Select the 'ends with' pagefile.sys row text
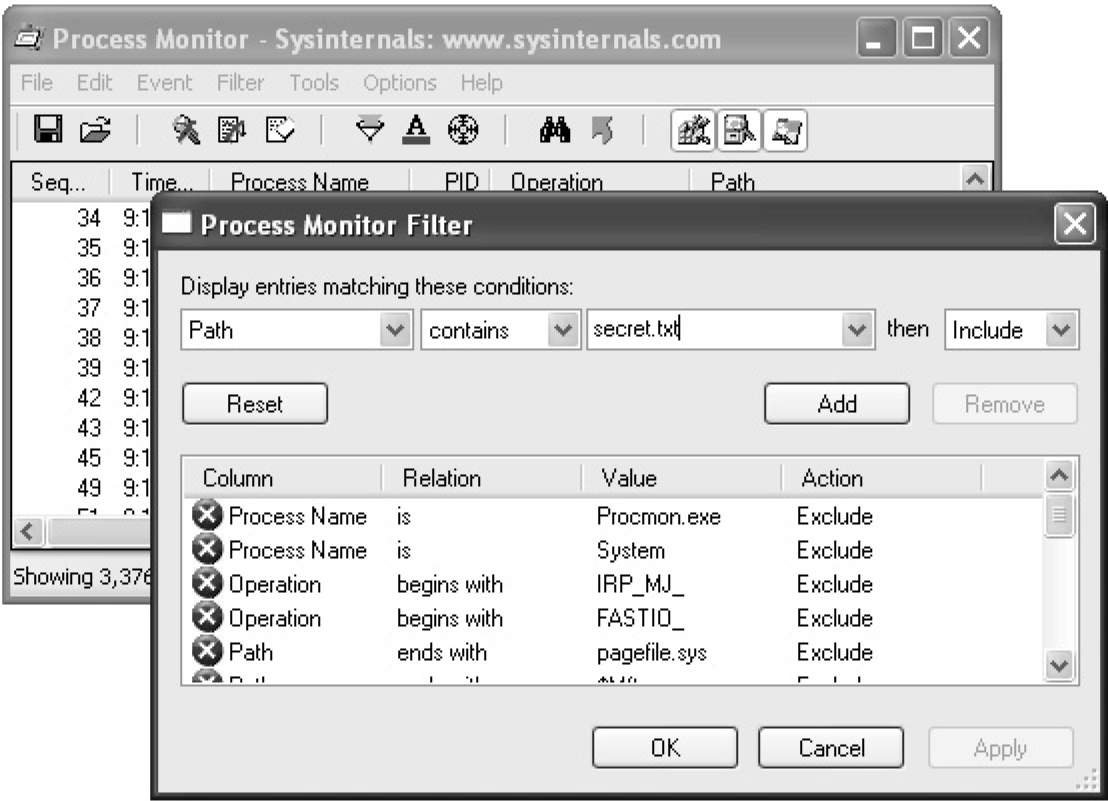 (442, 652)
